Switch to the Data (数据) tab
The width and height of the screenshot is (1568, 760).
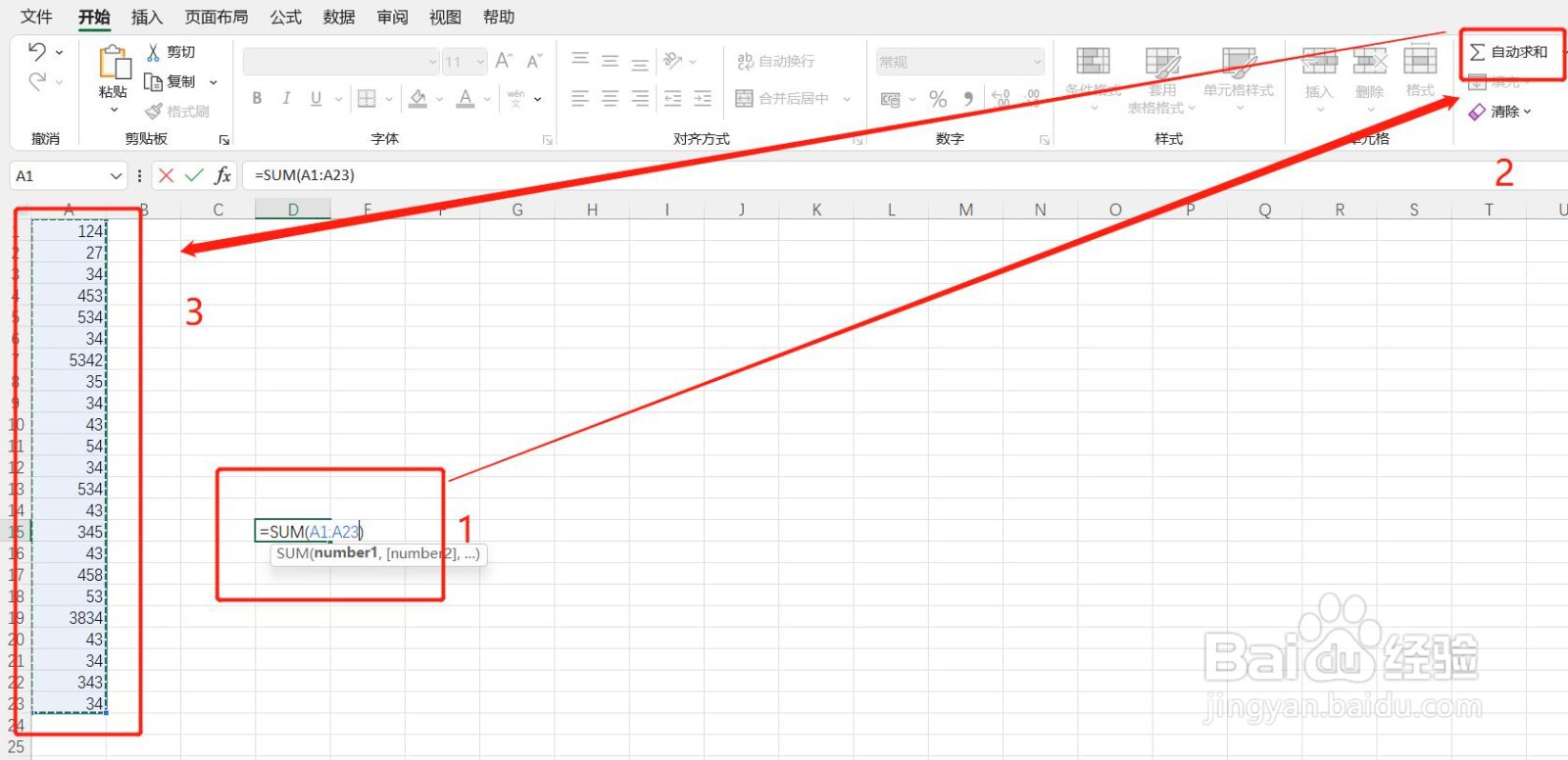pos(339,17)
